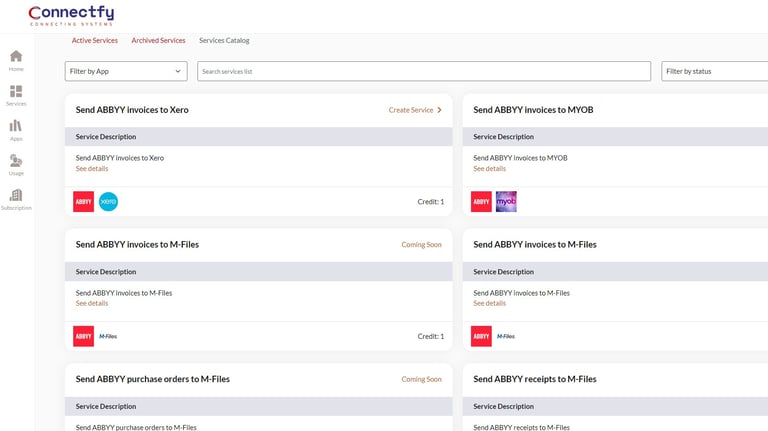
Task: Click the chevron beside Create Service
Action: [439, 110]
